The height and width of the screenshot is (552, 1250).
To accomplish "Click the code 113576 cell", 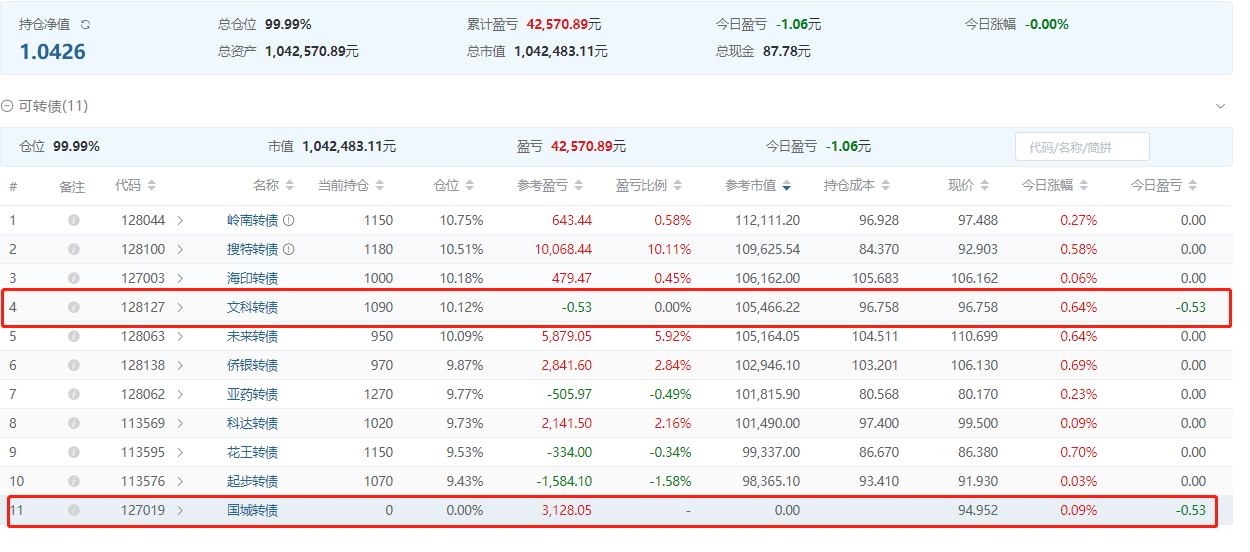I will click(143, 481).
